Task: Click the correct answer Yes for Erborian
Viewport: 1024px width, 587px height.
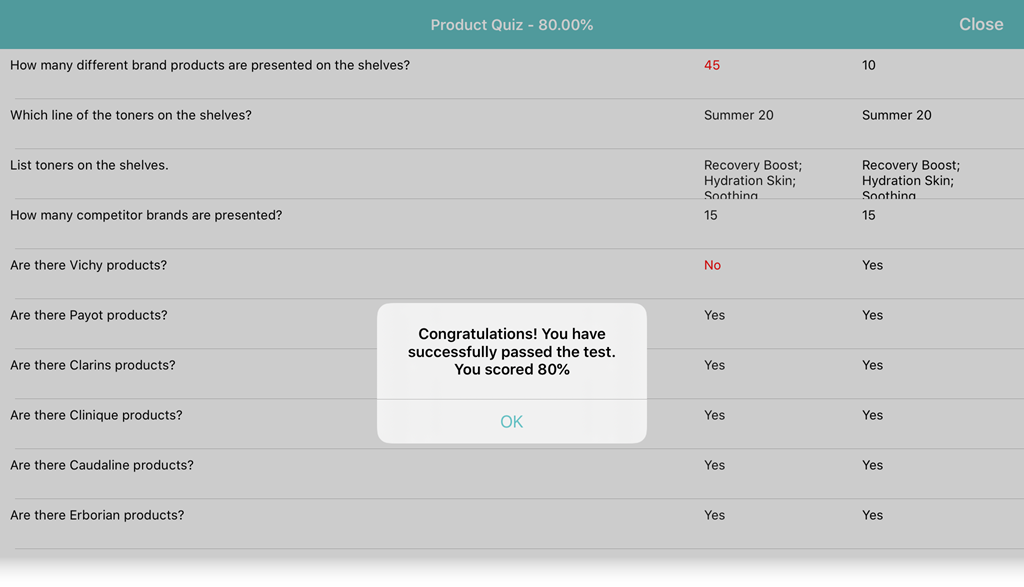Action: click(x=872, y=515)
